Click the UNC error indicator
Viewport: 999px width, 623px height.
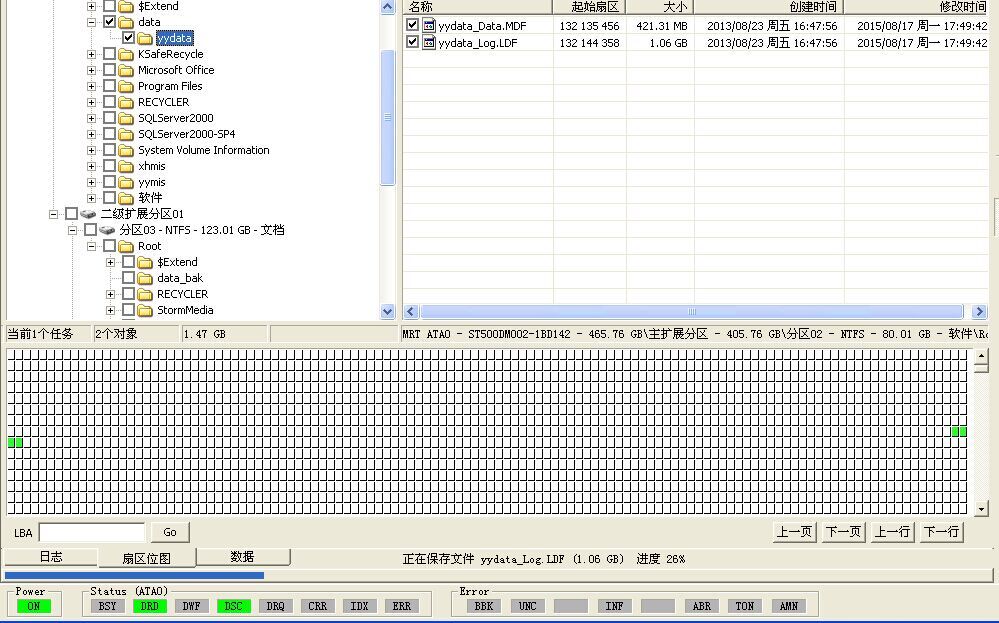(x=528, y=606)
